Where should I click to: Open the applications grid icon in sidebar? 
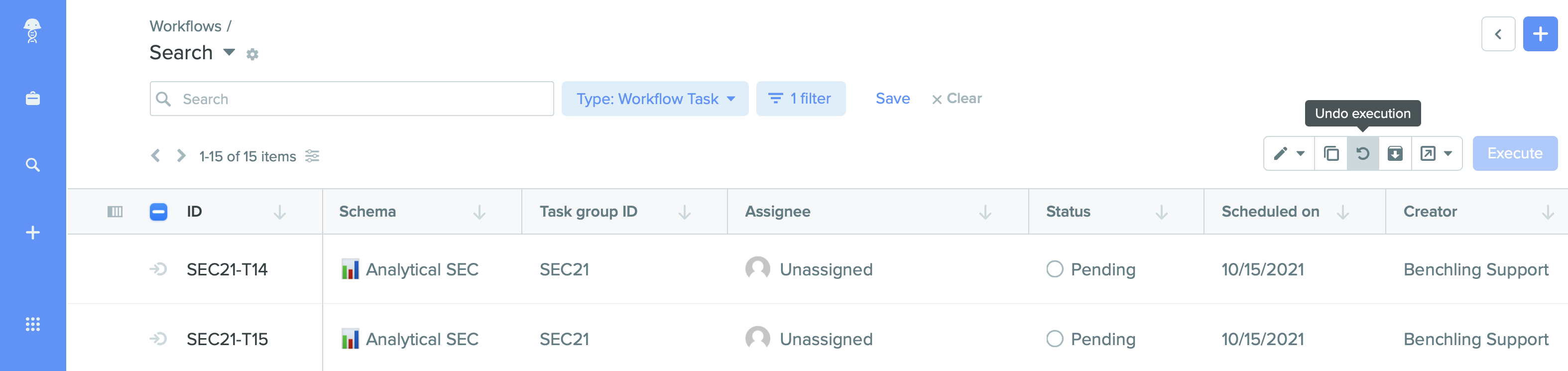[33, 324]
